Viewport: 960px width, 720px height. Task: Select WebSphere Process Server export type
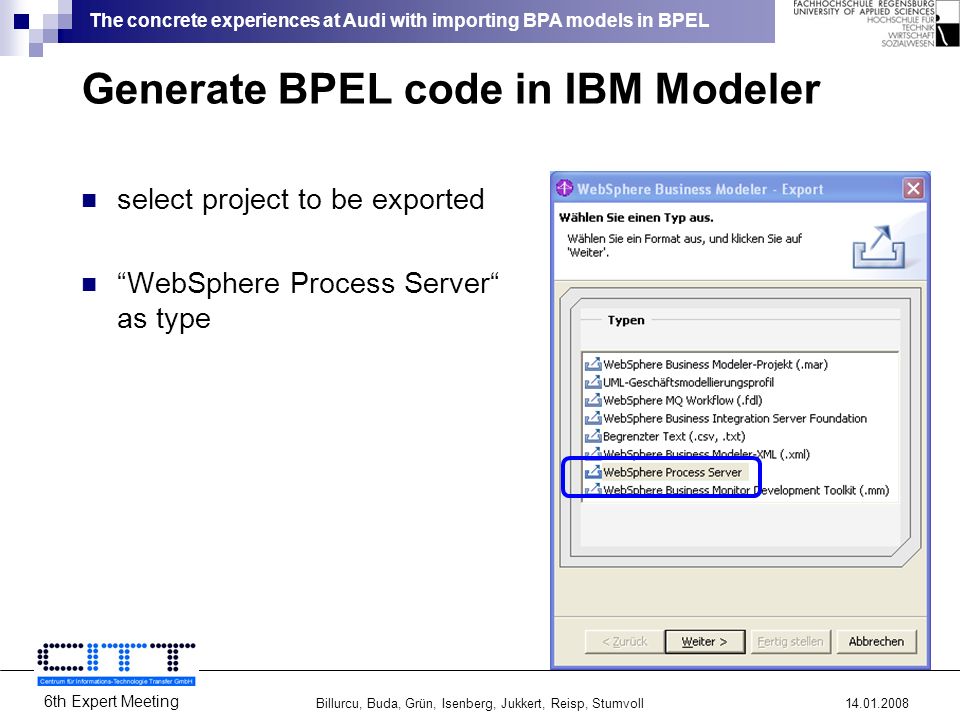672,472
